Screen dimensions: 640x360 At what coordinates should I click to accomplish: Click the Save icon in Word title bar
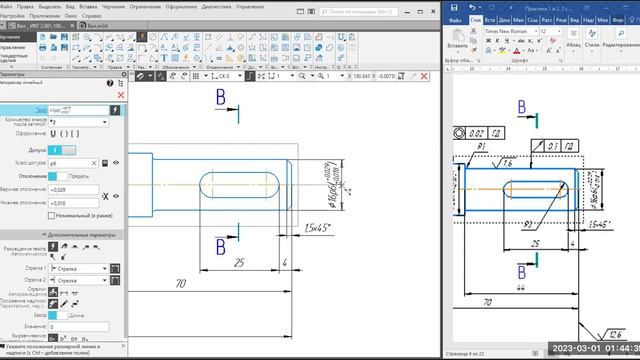tap(454, 7)
